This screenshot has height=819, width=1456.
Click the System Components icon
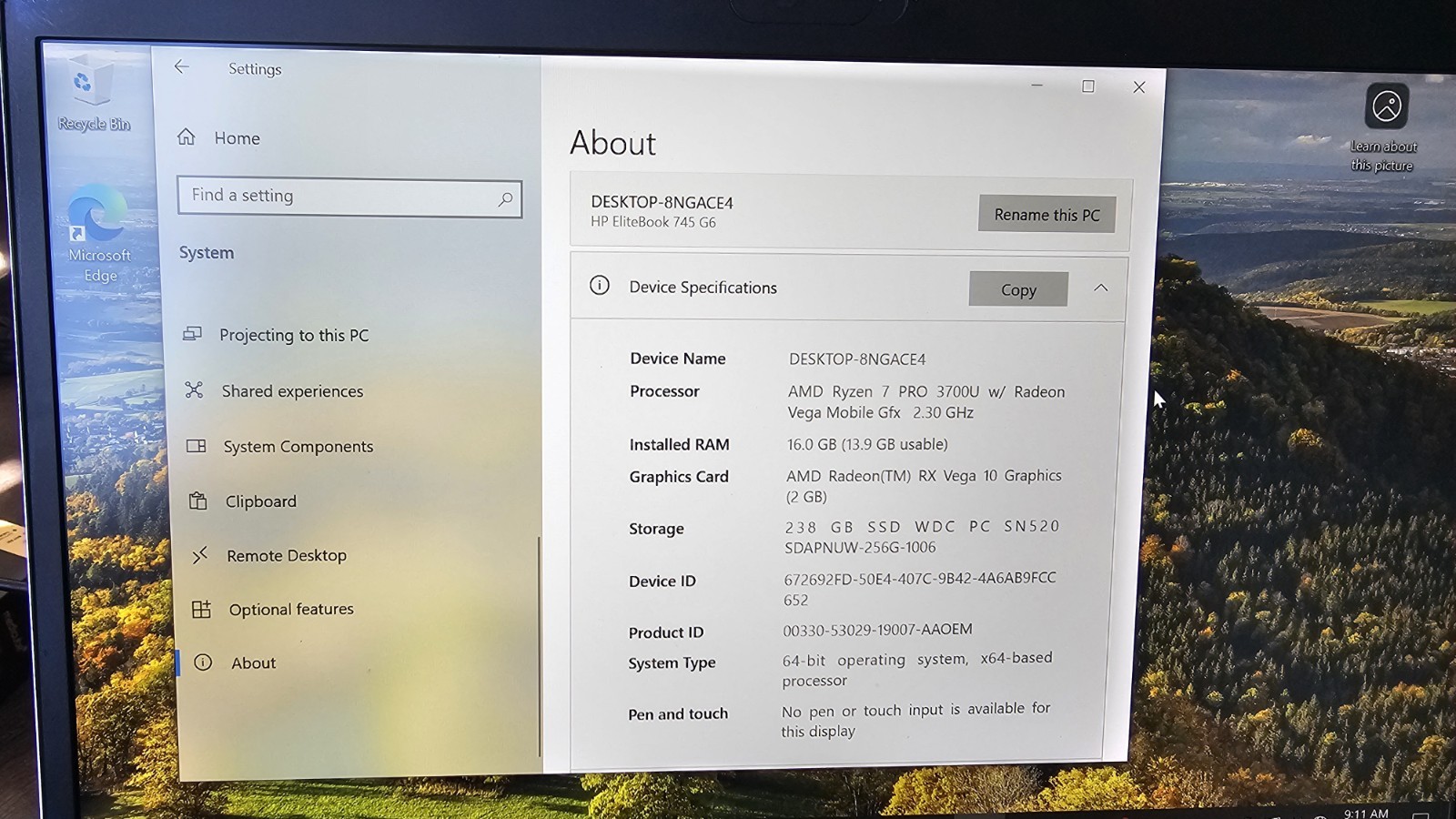[196, 445]
